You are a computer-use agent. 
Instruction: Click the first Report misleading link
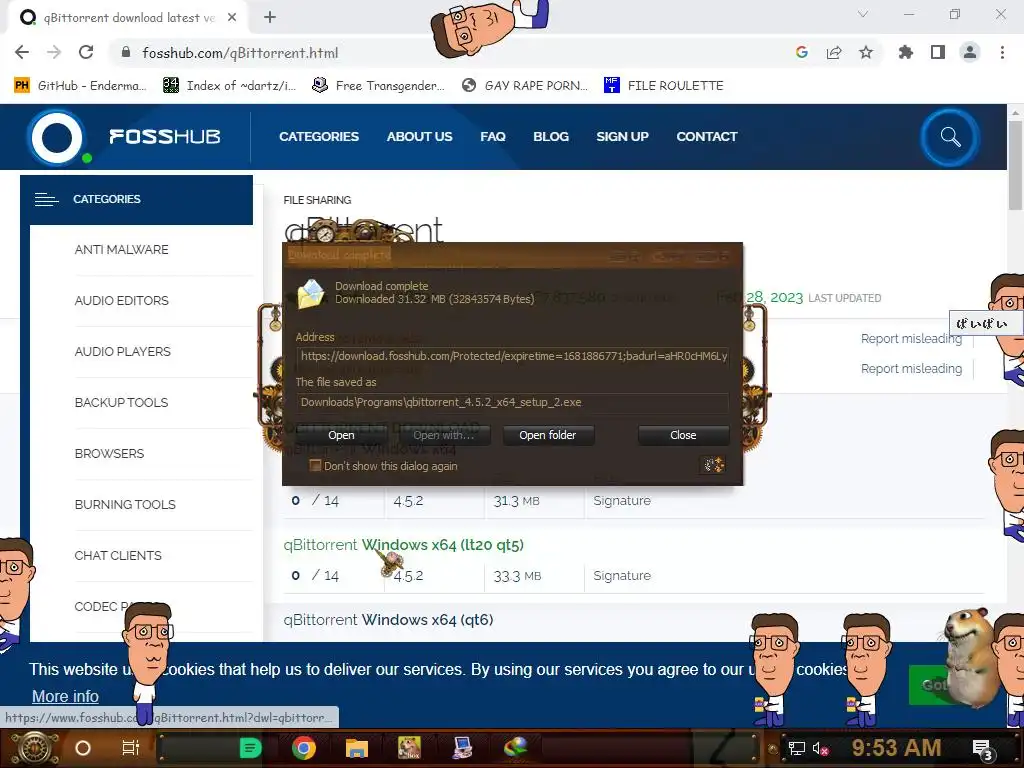pyautogui.click(x=911, y=338)
